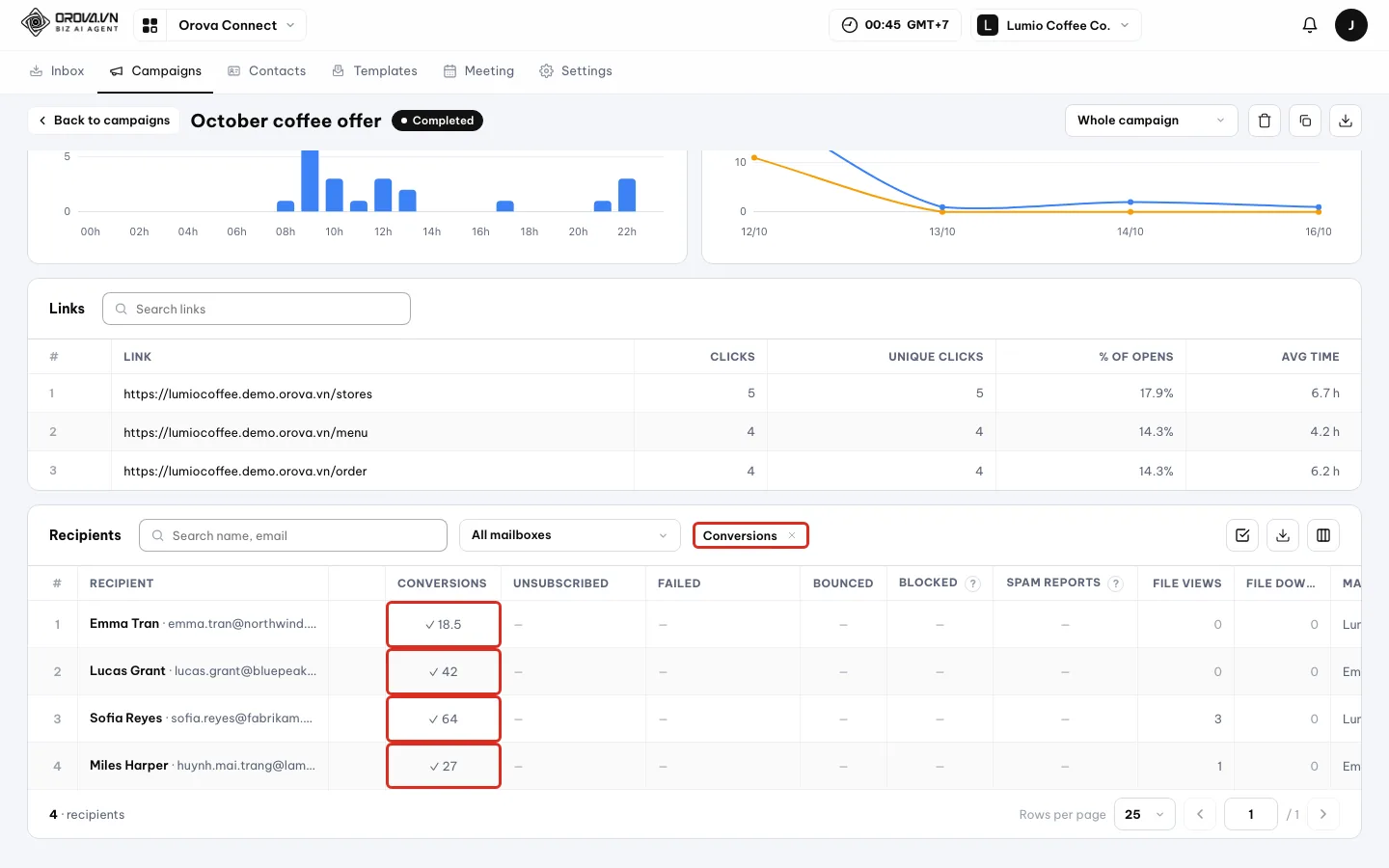Open the /menu link URL
The image size is (1389, 868).
pyautogui.click(x=246, y=432)
